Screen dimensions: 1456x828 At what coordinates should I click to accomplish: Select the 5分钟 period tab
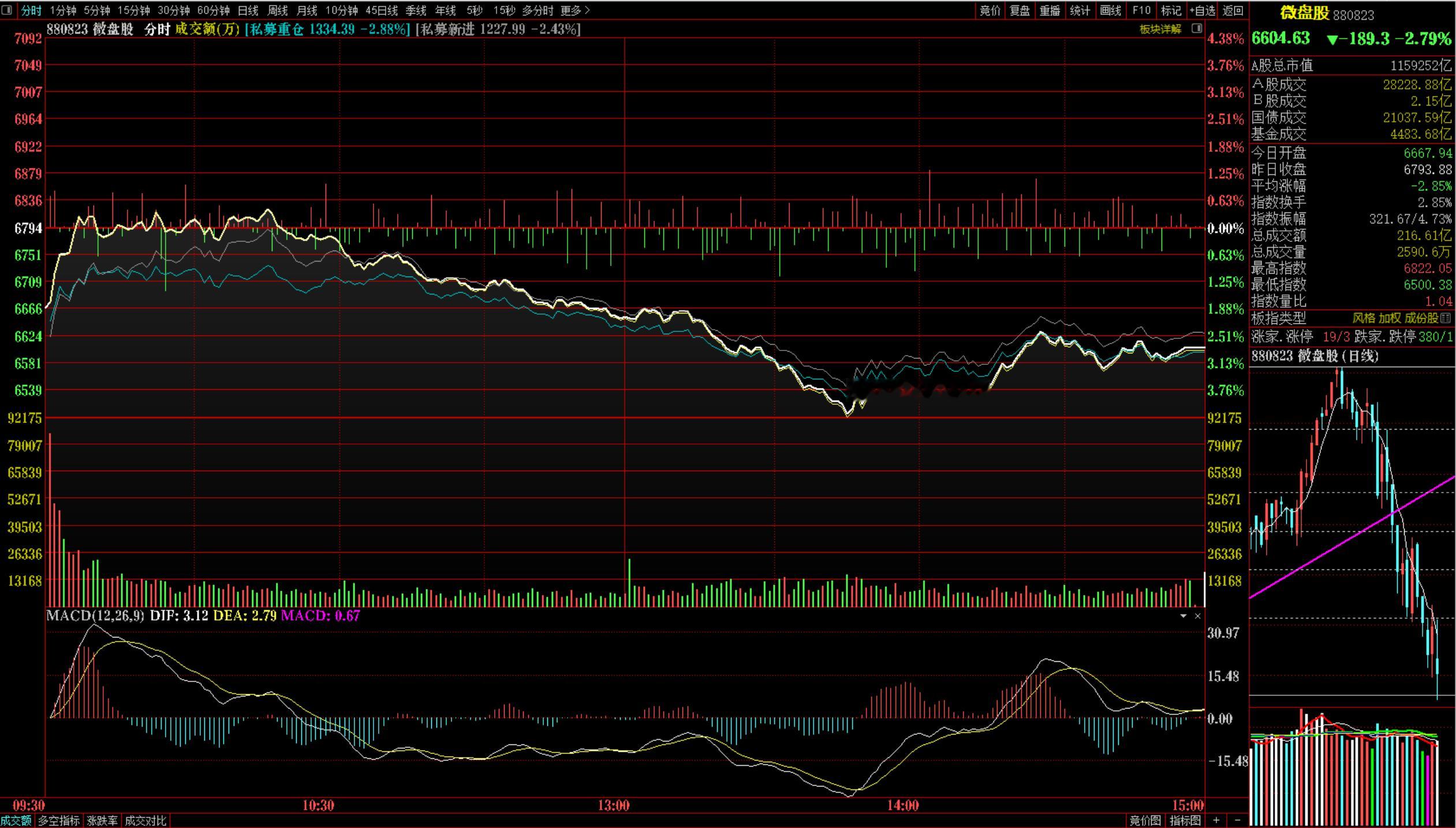(x=96, y=10)
